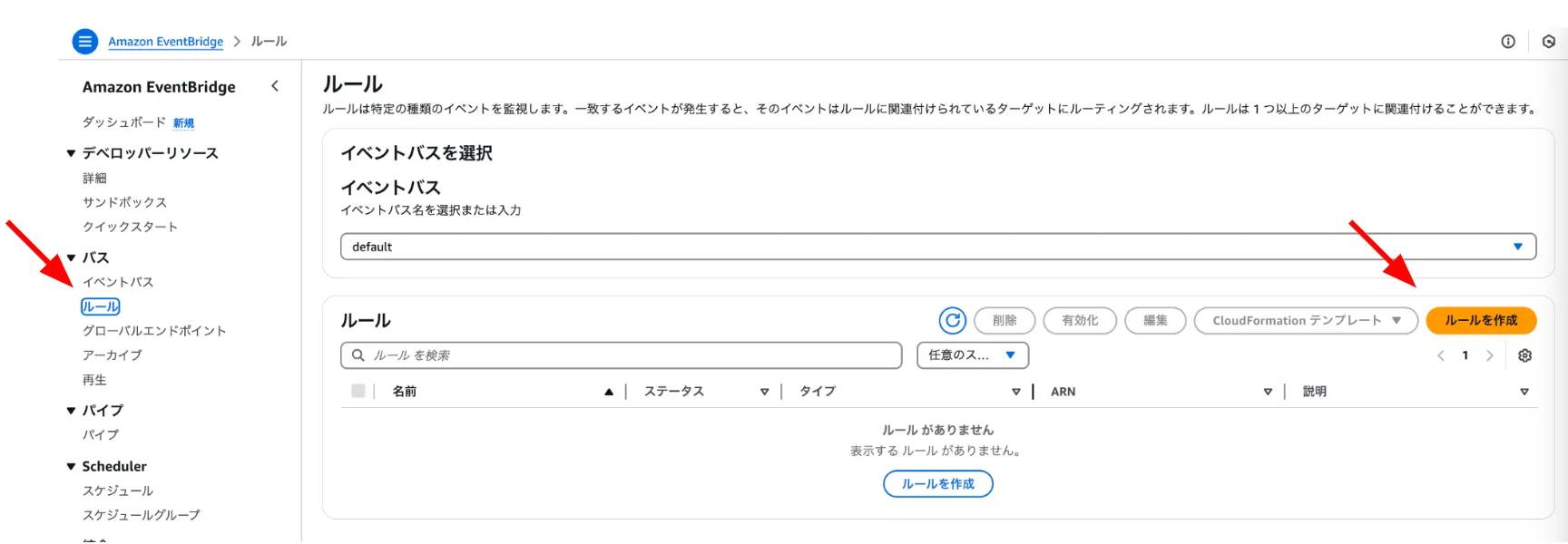Open the CloudFormation テンプレート dropdown
This screenshot has width=1568, height=544.
[1305, 320]
